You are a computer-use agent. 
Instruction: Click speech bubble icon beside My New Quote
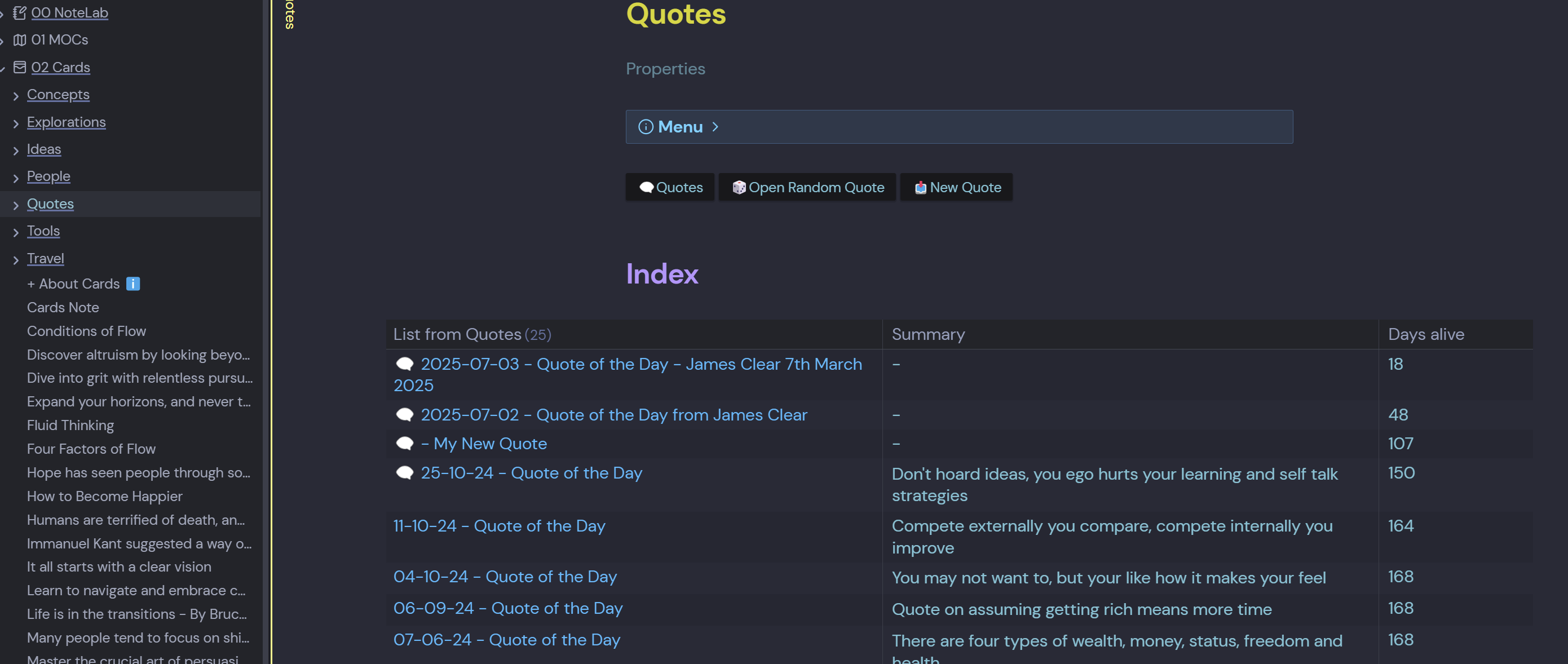click(x=405, y=444)
